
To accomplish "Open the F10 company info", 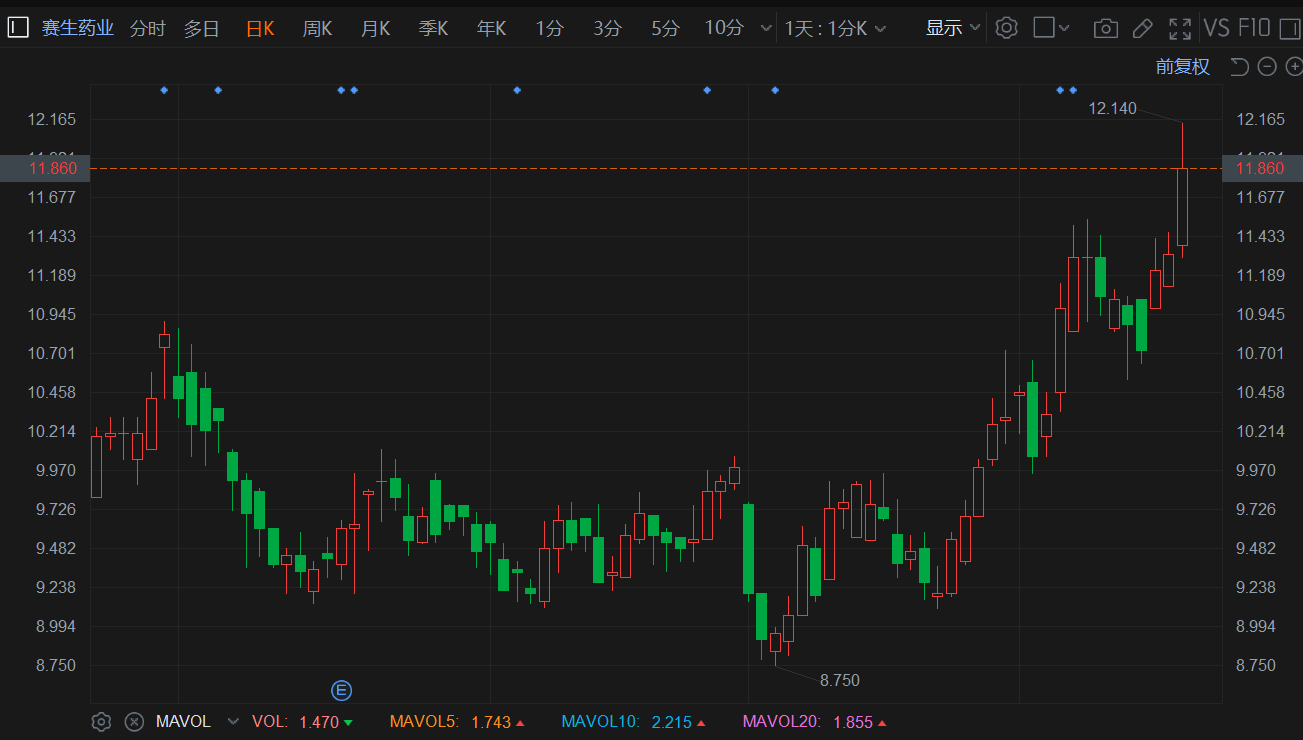I will tap(1253, 28).
